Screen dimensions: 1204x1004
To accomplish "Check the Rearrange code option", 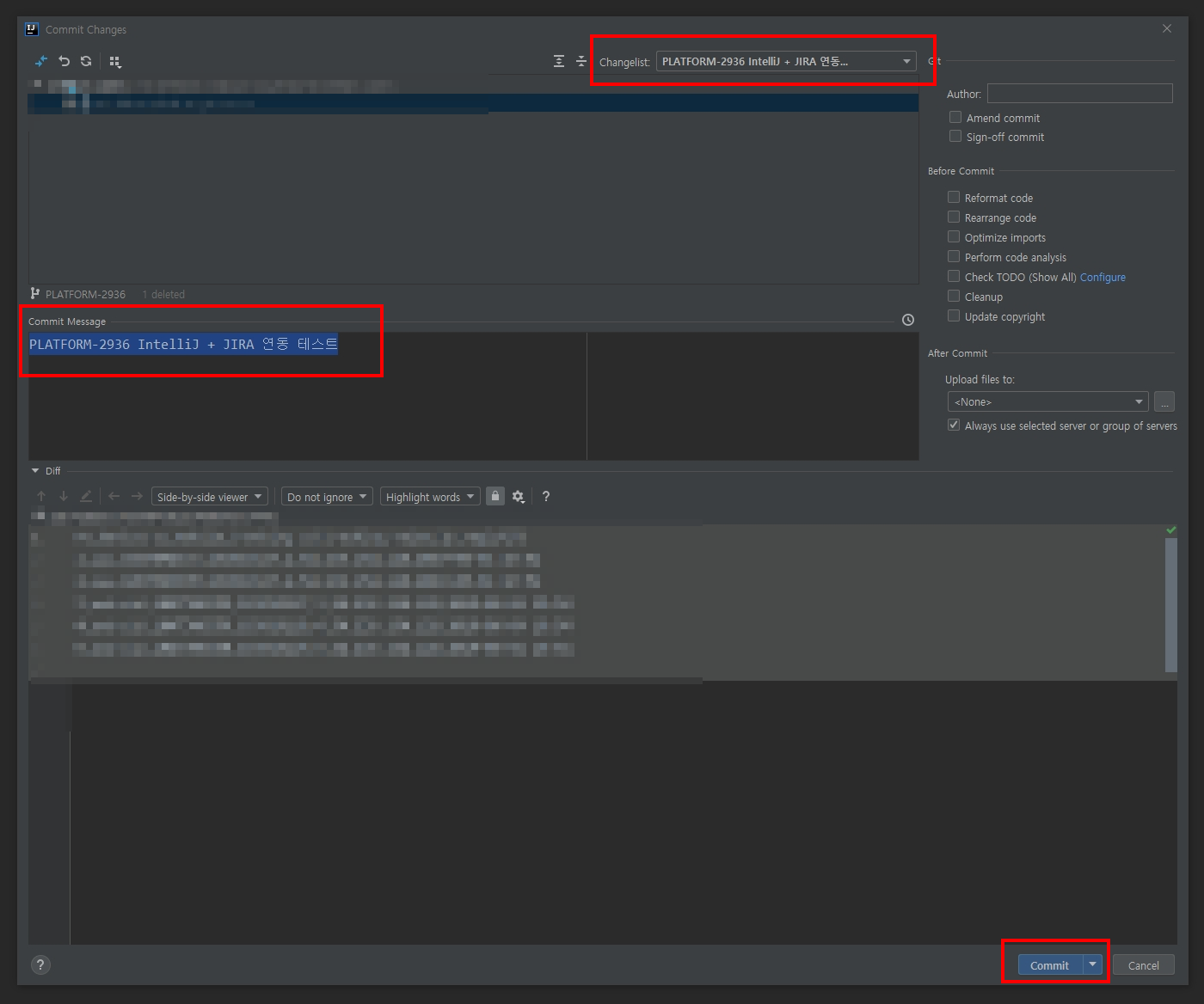I will (x=954, y=217).
